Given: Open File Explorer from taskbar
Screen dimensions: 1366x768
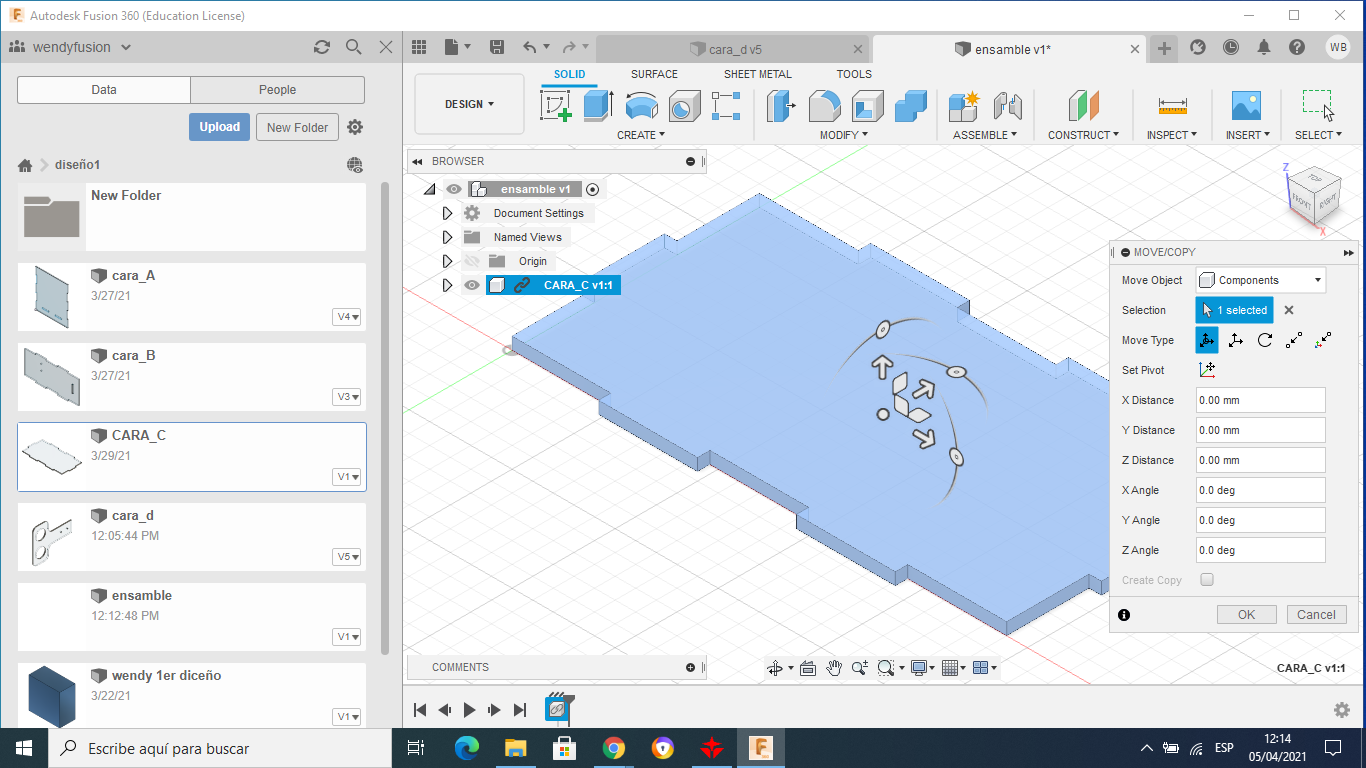Looking at the screenshot, I should (515, 748).
